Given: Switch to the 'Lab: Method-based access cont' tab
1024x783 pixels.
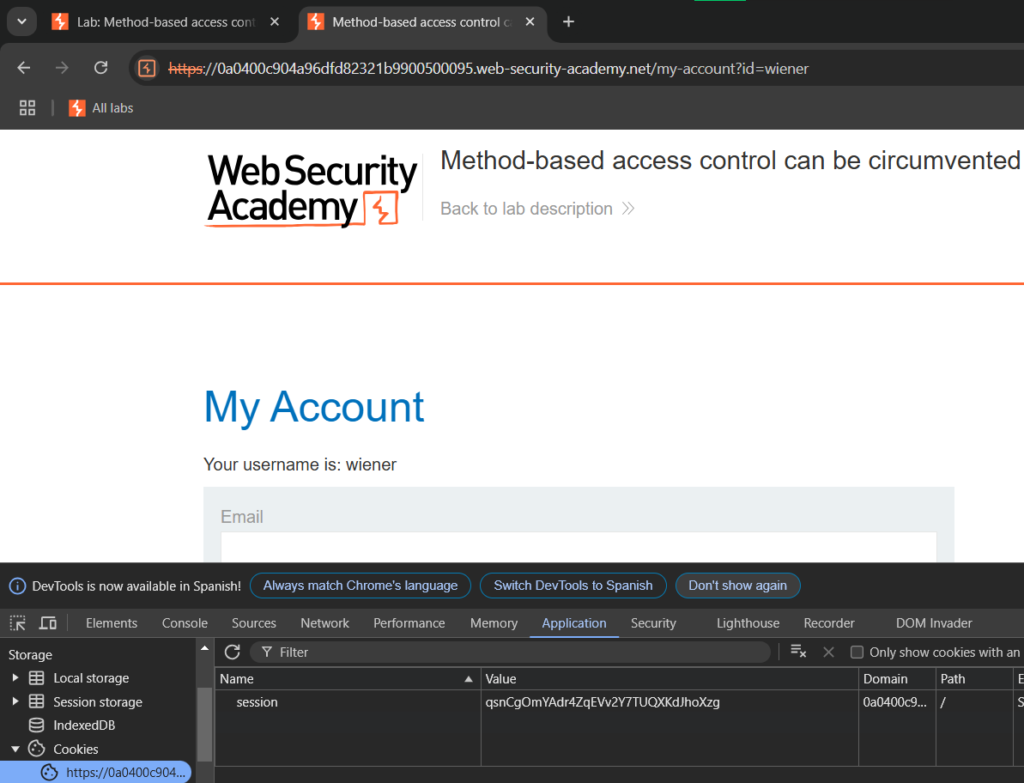Looking at the screenshot, I should tap(165, 22).
